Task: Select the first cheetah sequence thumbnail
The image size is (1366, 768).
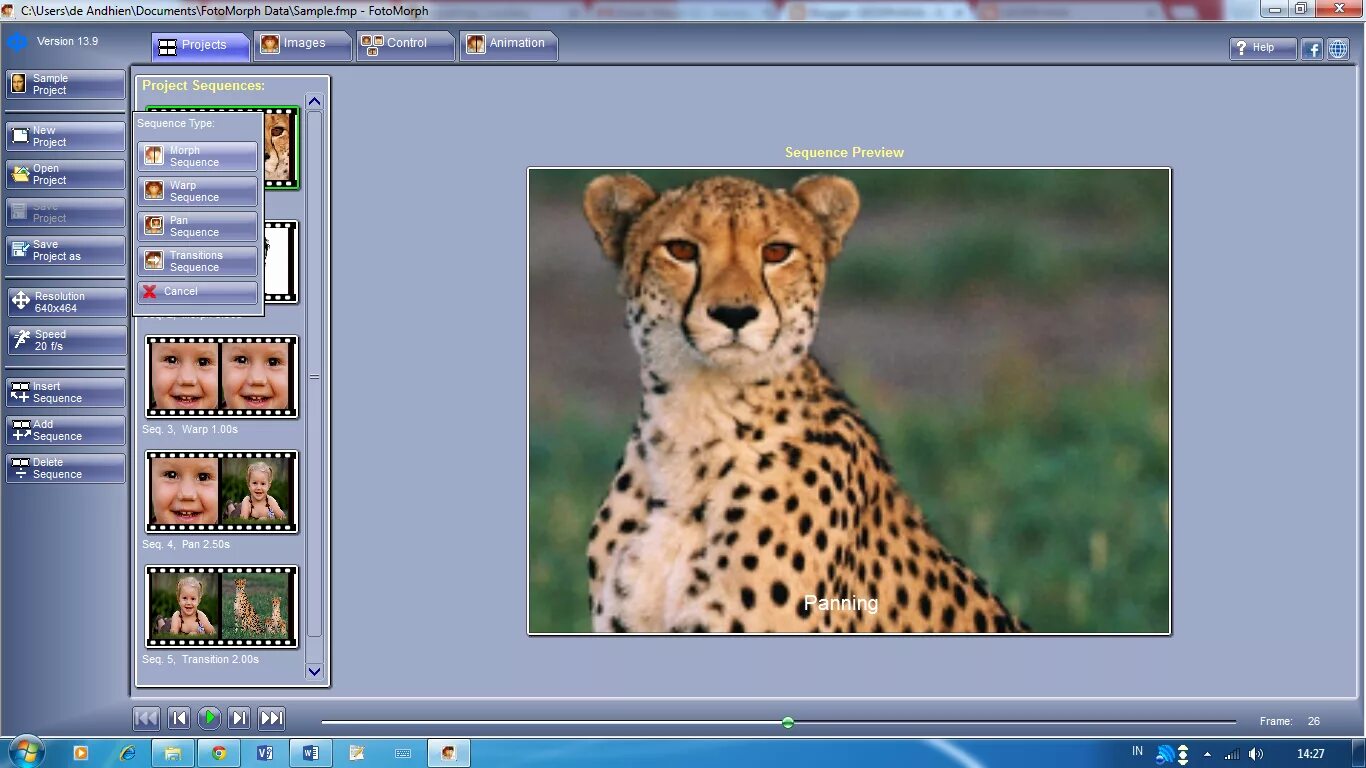Action: click(x=280, y=147)
